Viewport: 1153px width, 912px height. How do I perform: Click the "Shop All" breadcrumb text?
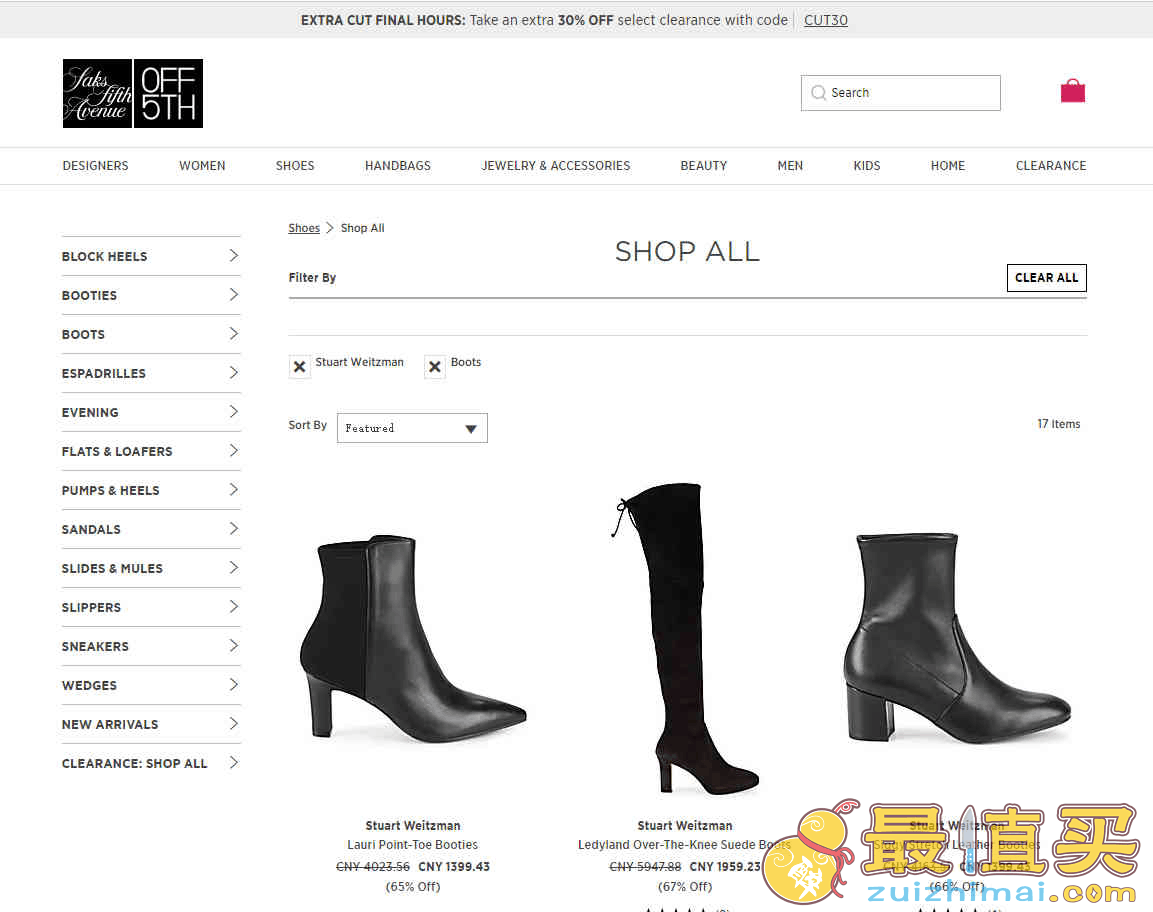coord(363,228)
